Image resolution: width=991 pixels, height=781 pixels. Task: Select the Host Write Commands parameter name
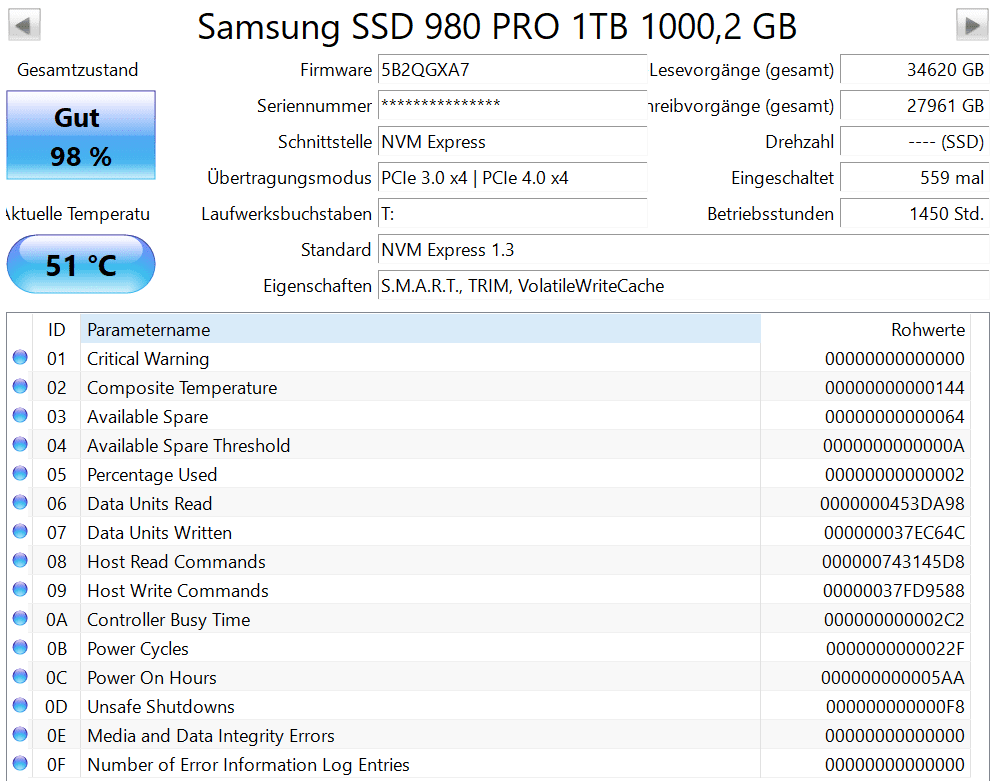(178, 591)
